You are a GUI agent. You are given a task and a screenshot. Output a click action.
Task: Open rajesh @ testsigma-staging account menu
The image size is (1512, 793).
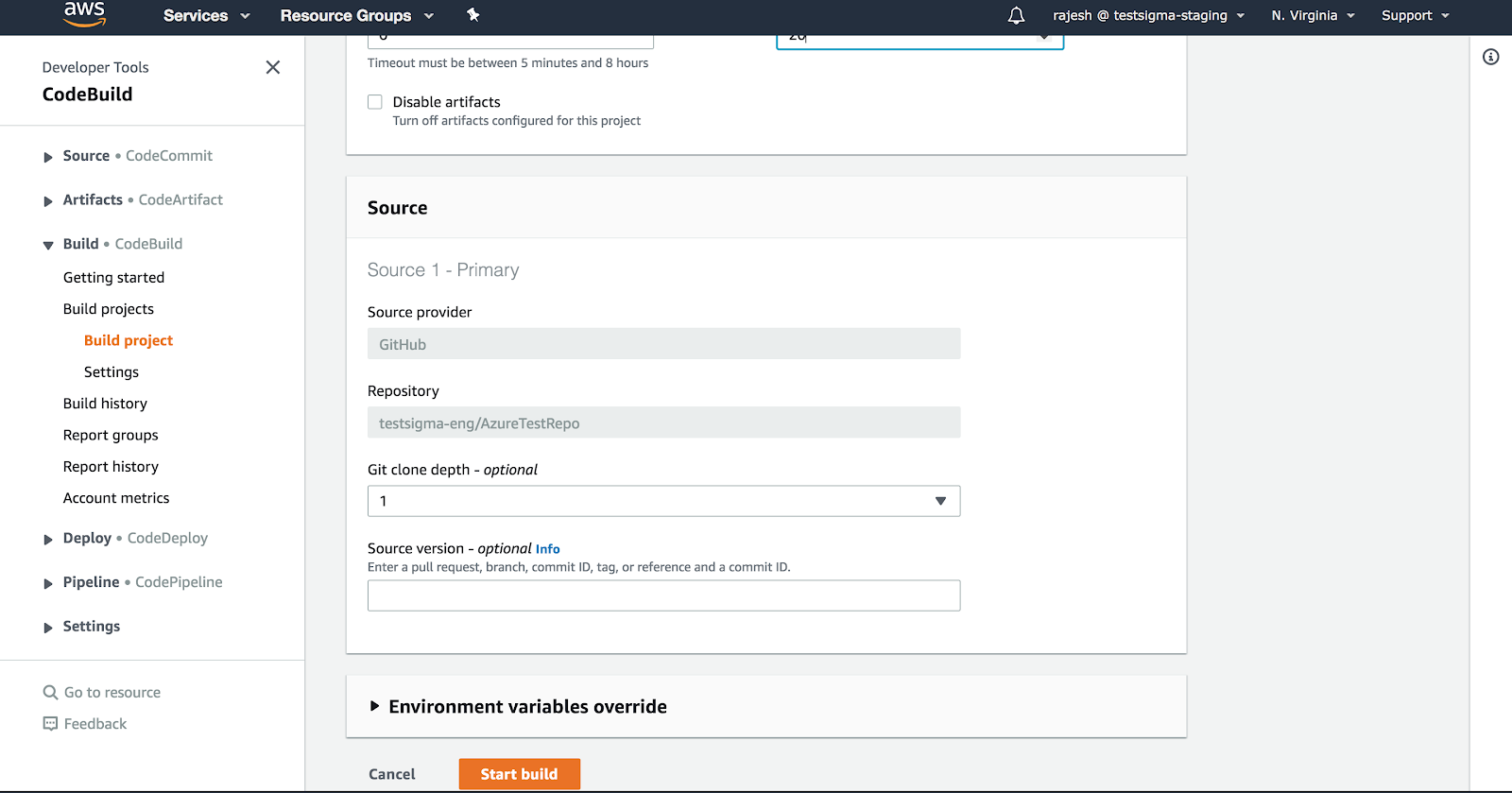click(x=1148, y=15)
